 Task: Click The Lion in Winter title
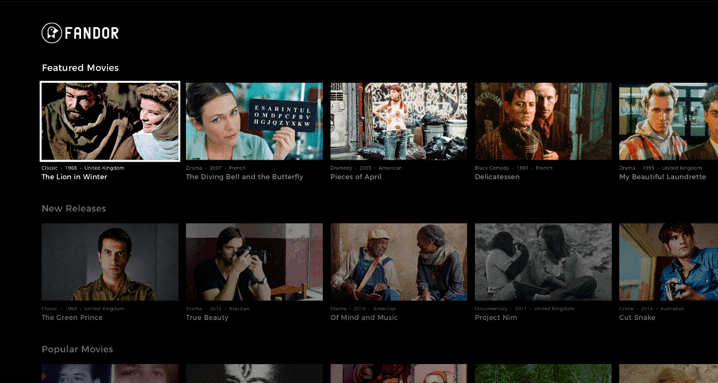(x=74, y=177)
